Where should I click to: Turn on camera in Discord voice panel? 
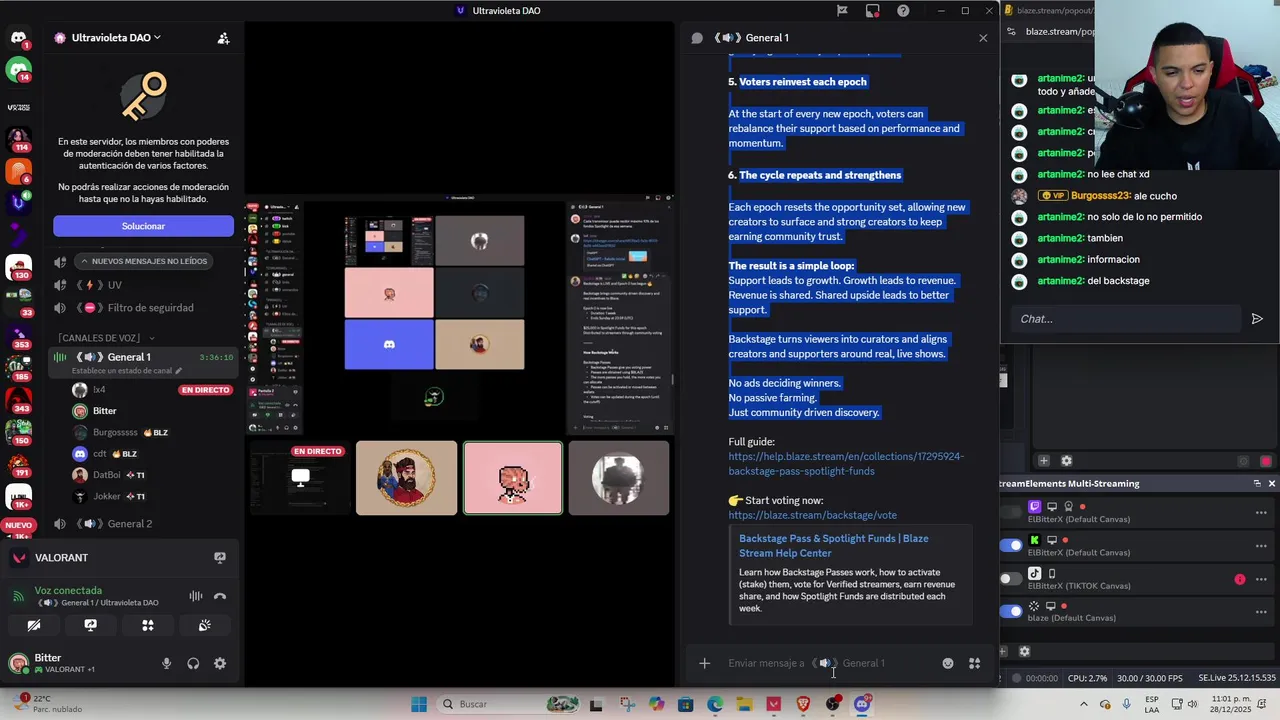click(34, 625)
